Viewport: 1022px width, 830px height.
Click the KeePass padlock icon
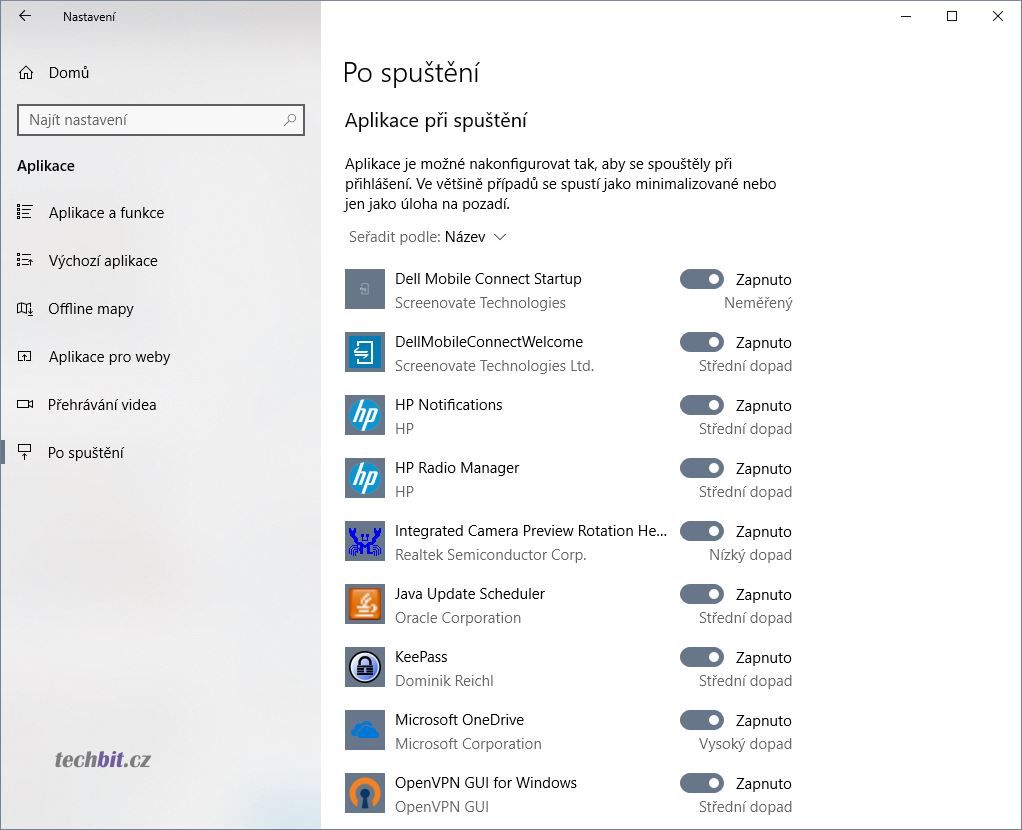point(364,667)
